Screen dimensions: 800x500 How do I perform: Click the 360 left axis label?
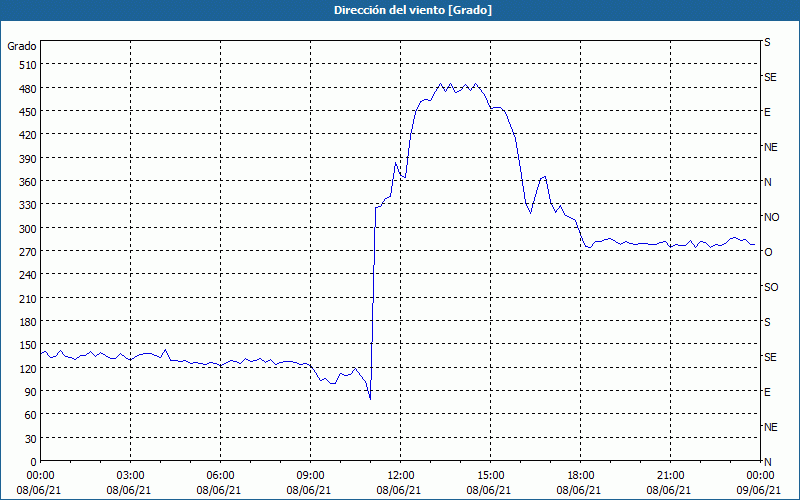(x=28, y=182)
